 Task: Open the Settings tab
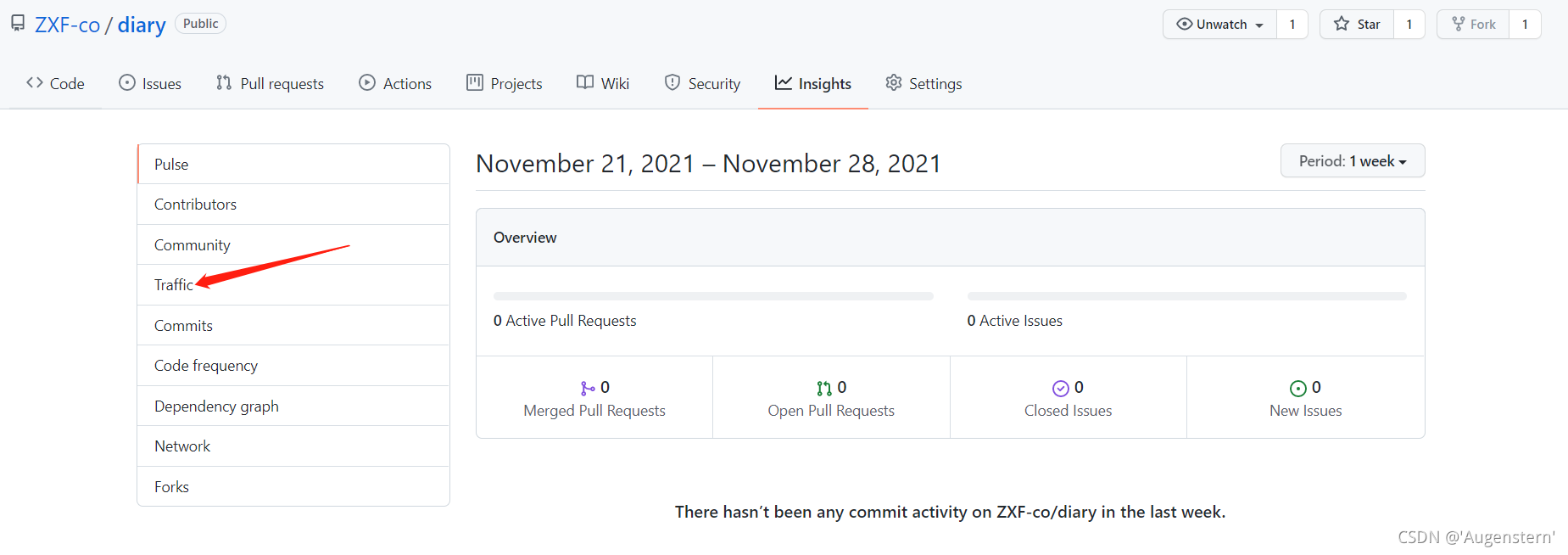pos(924,83)
